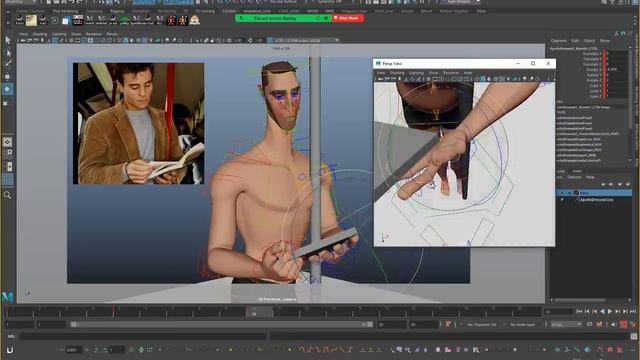The width and height of the screenshot is (640, 360).
Task: Open view transform dropdown on viewport toolbar
Action: point(306,40)
